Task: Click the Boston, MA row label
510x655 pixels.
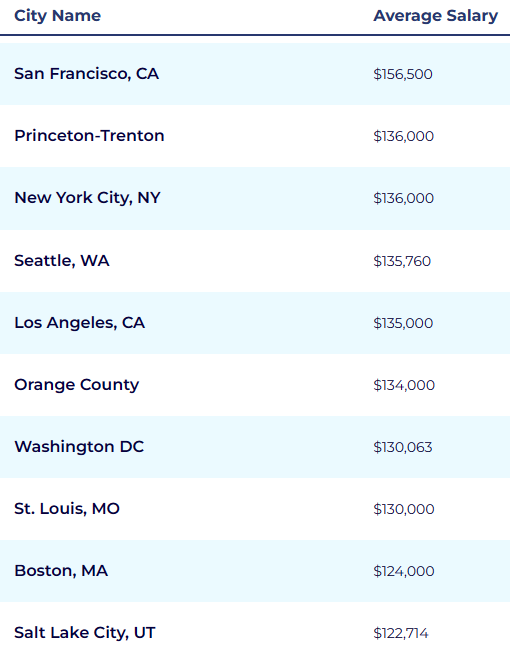Action: coord(61,571)
